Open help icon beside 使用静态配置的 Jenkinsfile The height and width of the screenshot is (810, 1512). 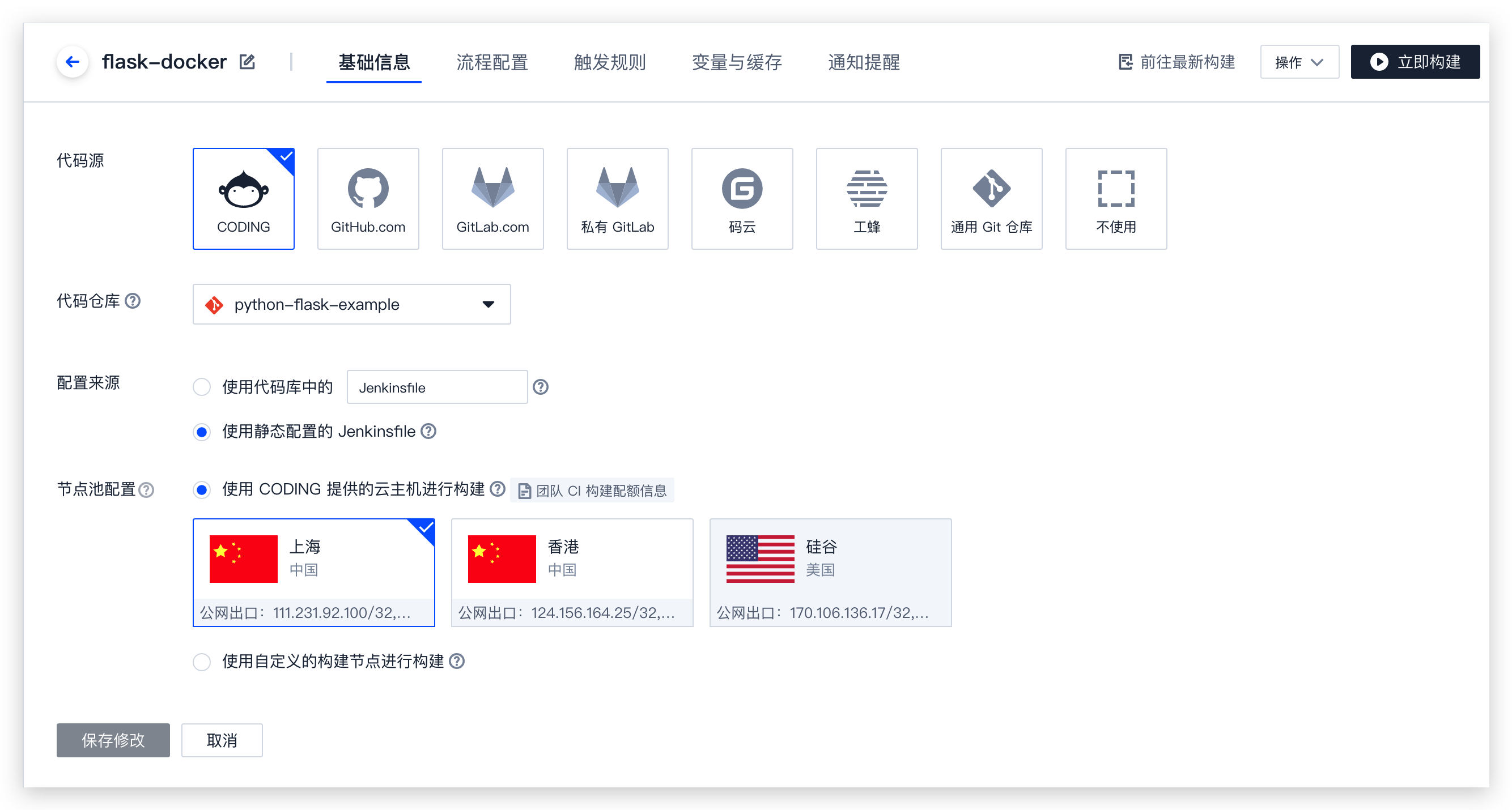click(x=429, y=431)
